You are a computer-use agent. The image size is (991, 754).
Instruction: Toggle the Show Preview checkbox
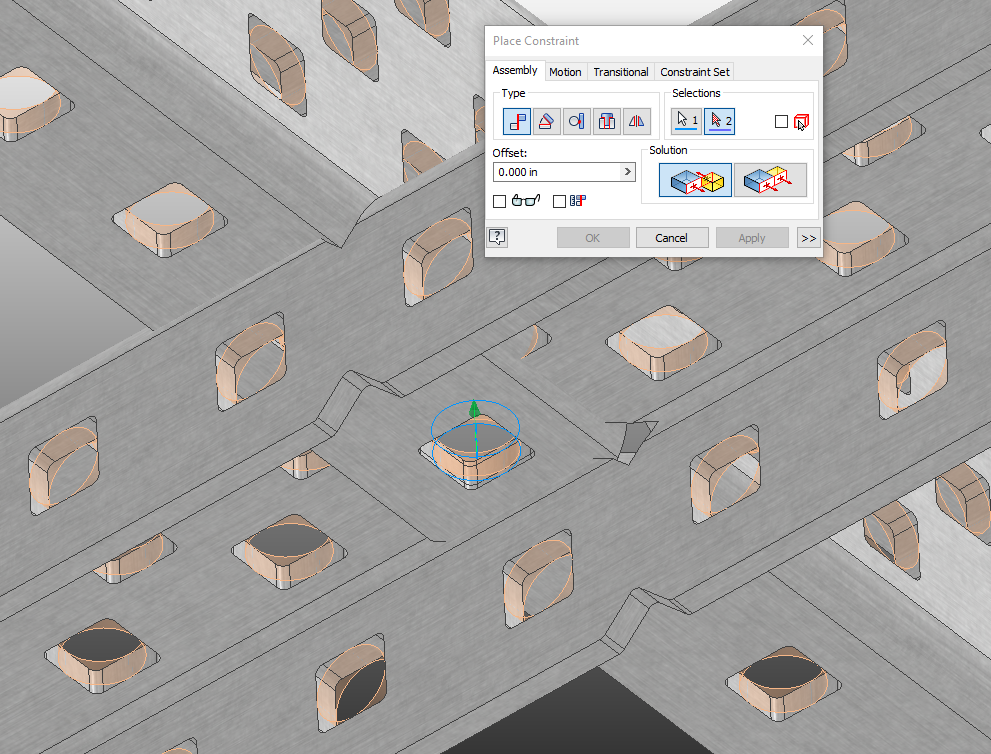(499, 201)
